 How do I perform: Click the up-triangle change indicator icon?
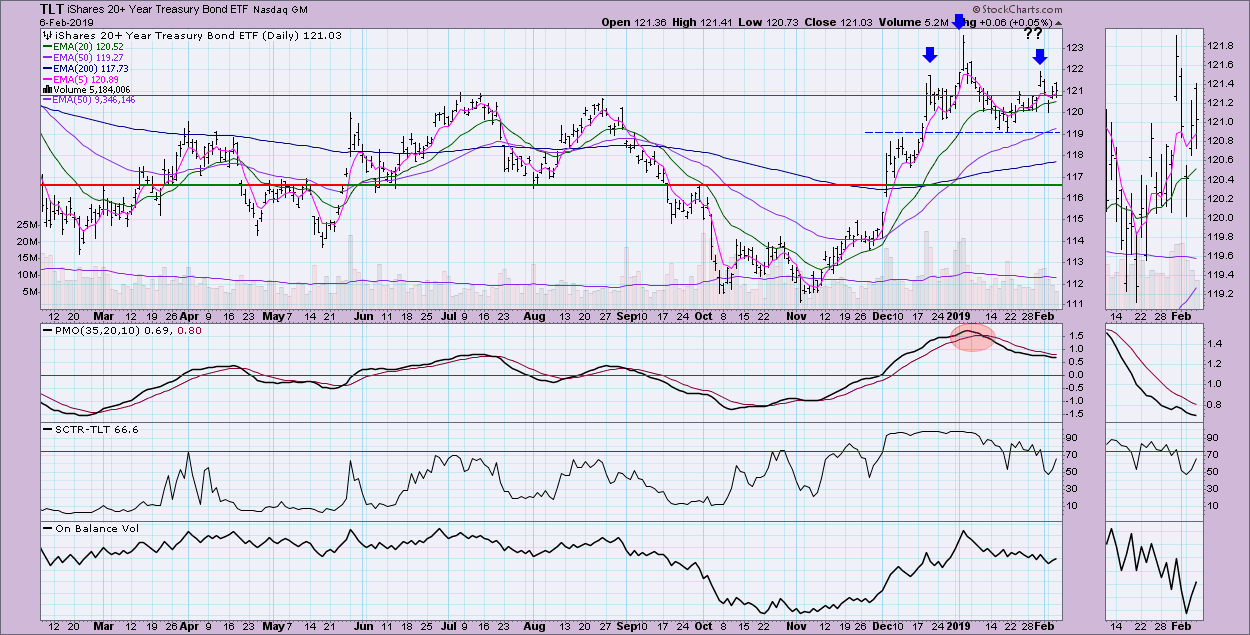1059,22
